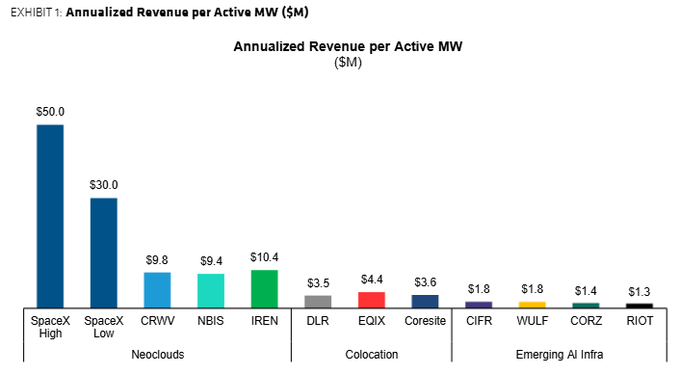Viewport: 680px width, 374px height.
Task: Select the $9.8 value label
Action: (157, 260)
